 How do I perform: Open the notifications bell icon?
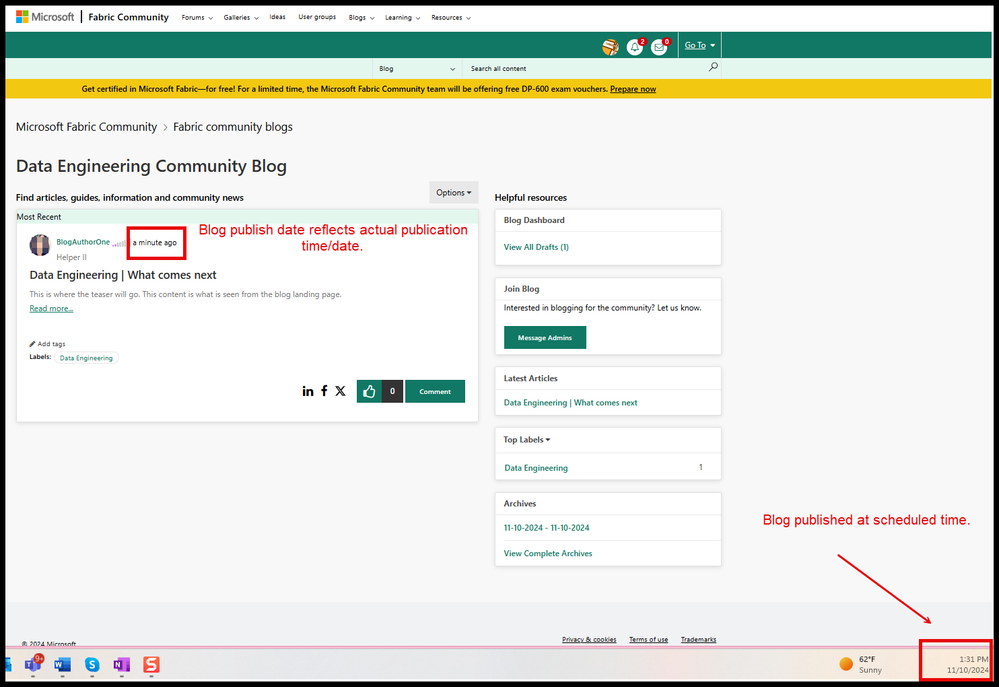[x=635, y=47]
